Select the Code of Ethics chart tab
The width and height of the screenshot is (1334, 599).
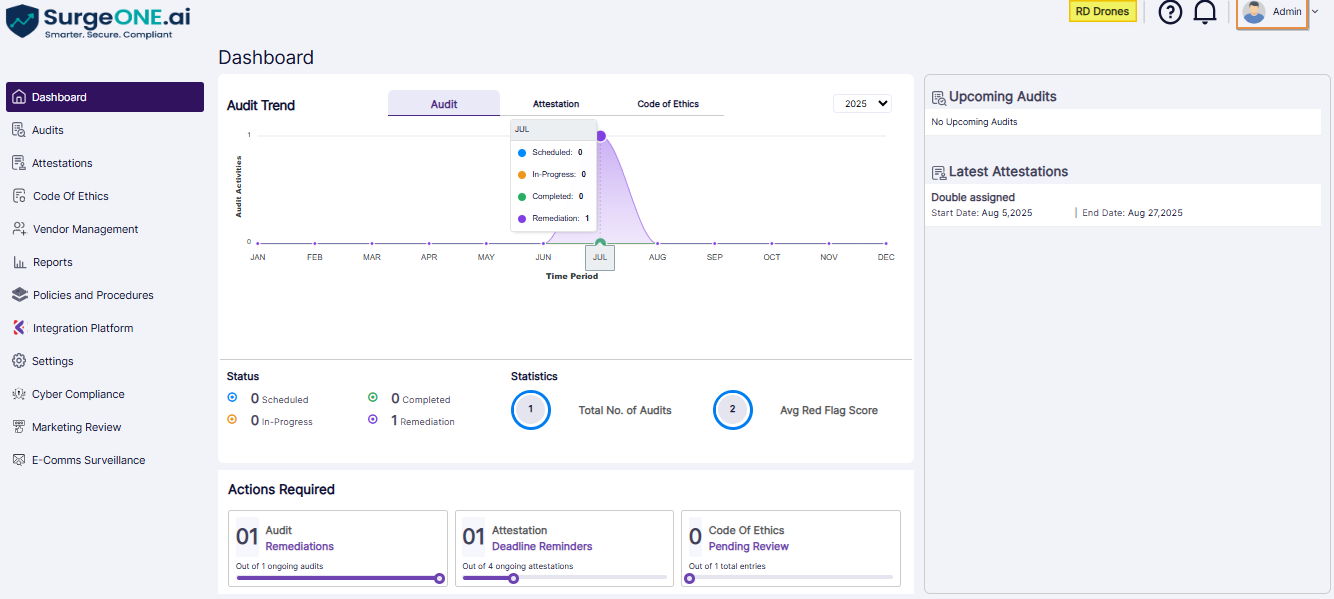coord(667,103)
